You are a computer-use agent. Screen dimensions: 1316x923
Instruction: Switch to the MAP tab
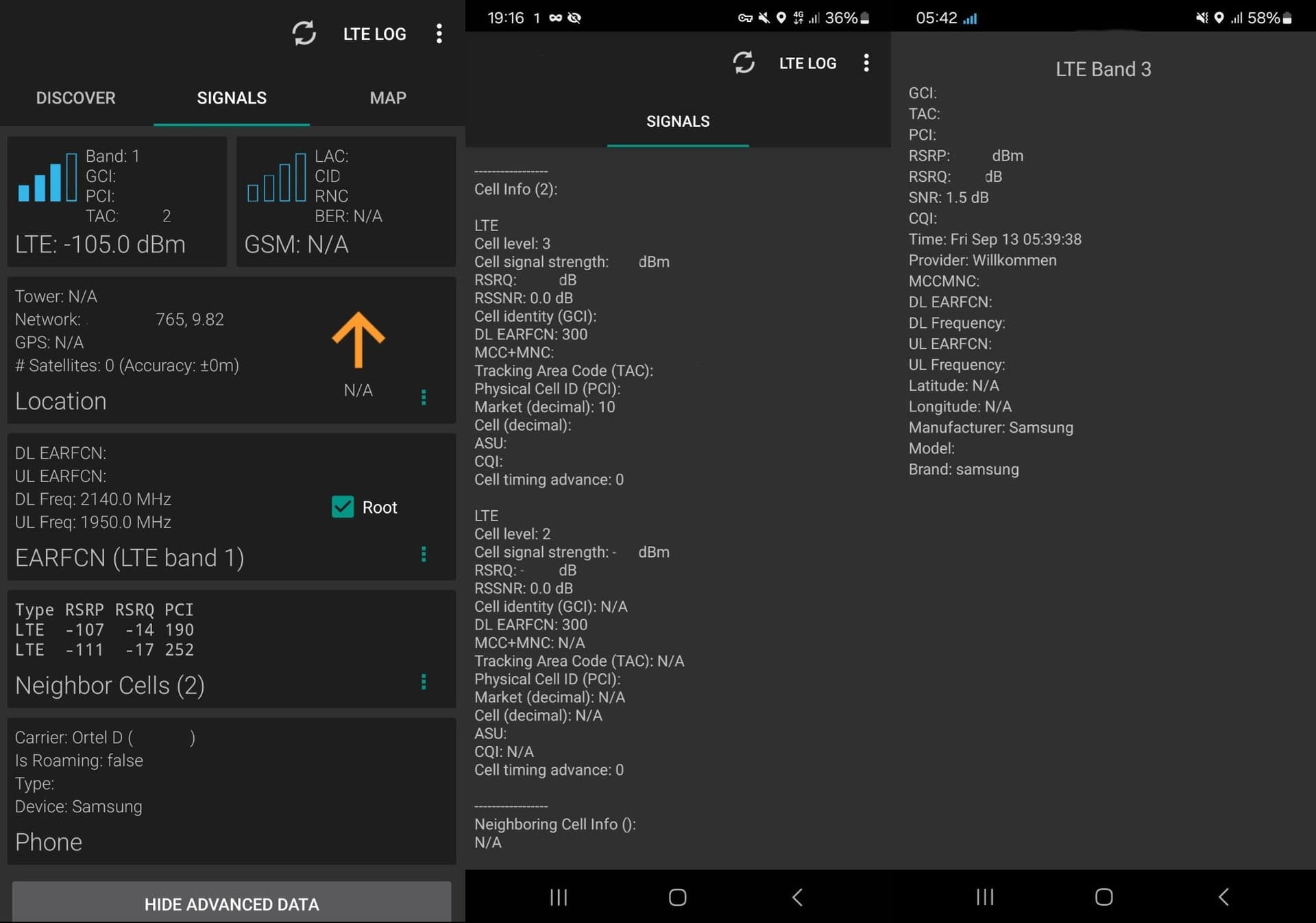388,98
